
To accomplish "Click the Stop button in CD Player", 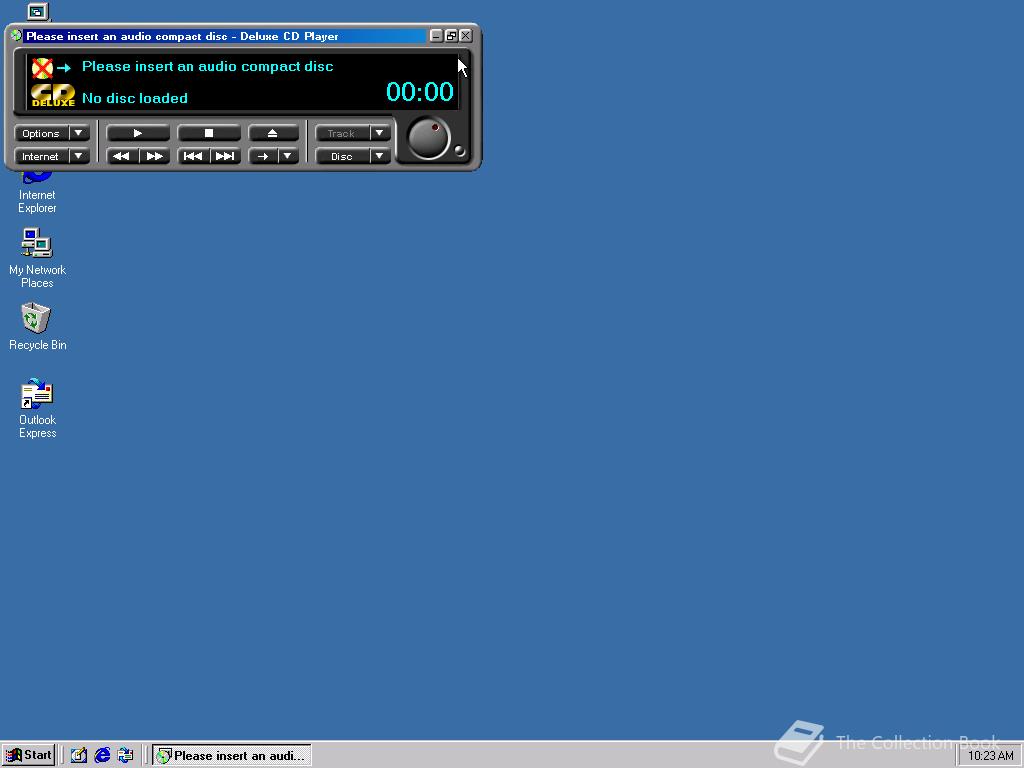I will click(208, 133).
